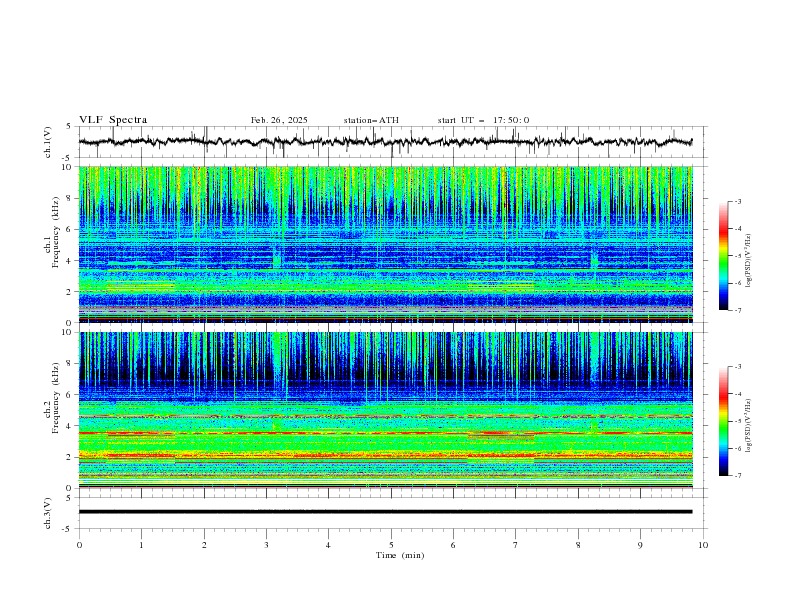Click the ch.1 "Frequency (kHz)" axis label
This screenshot has width=792, height=612.
(x=56, y=230)
